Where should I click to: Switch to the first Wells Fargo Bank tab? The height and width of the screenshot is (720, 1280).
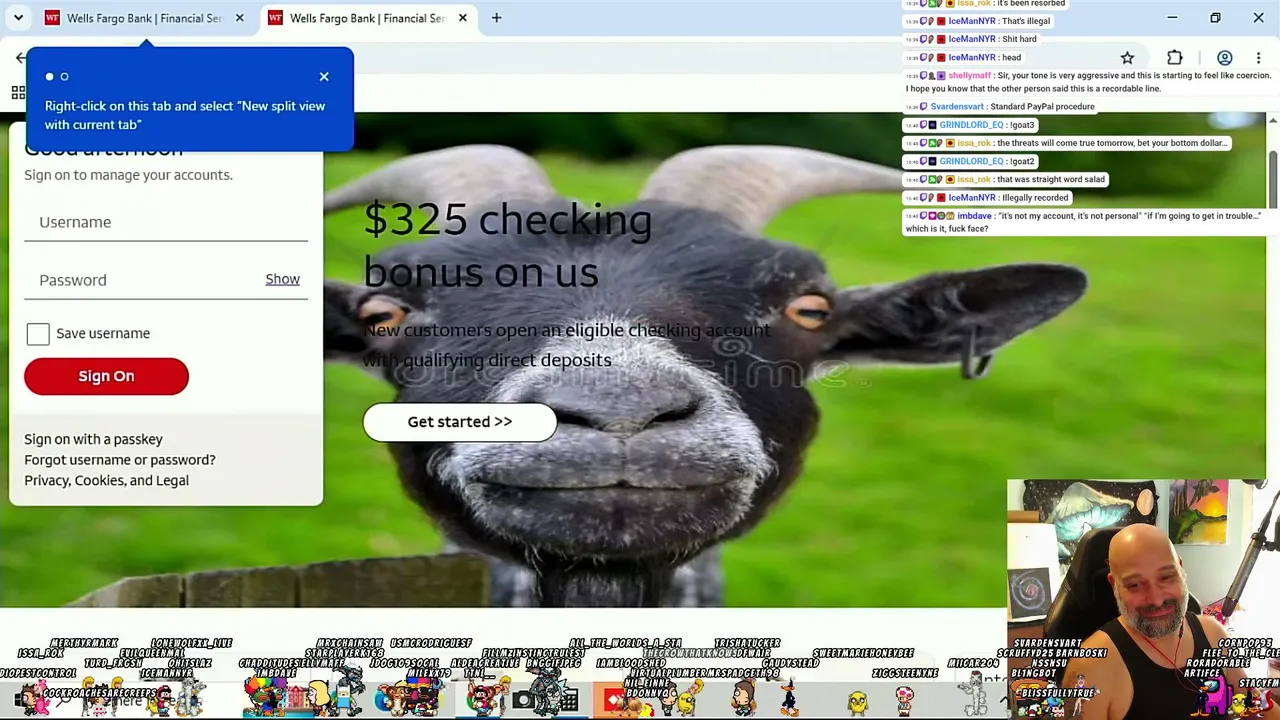144,18
